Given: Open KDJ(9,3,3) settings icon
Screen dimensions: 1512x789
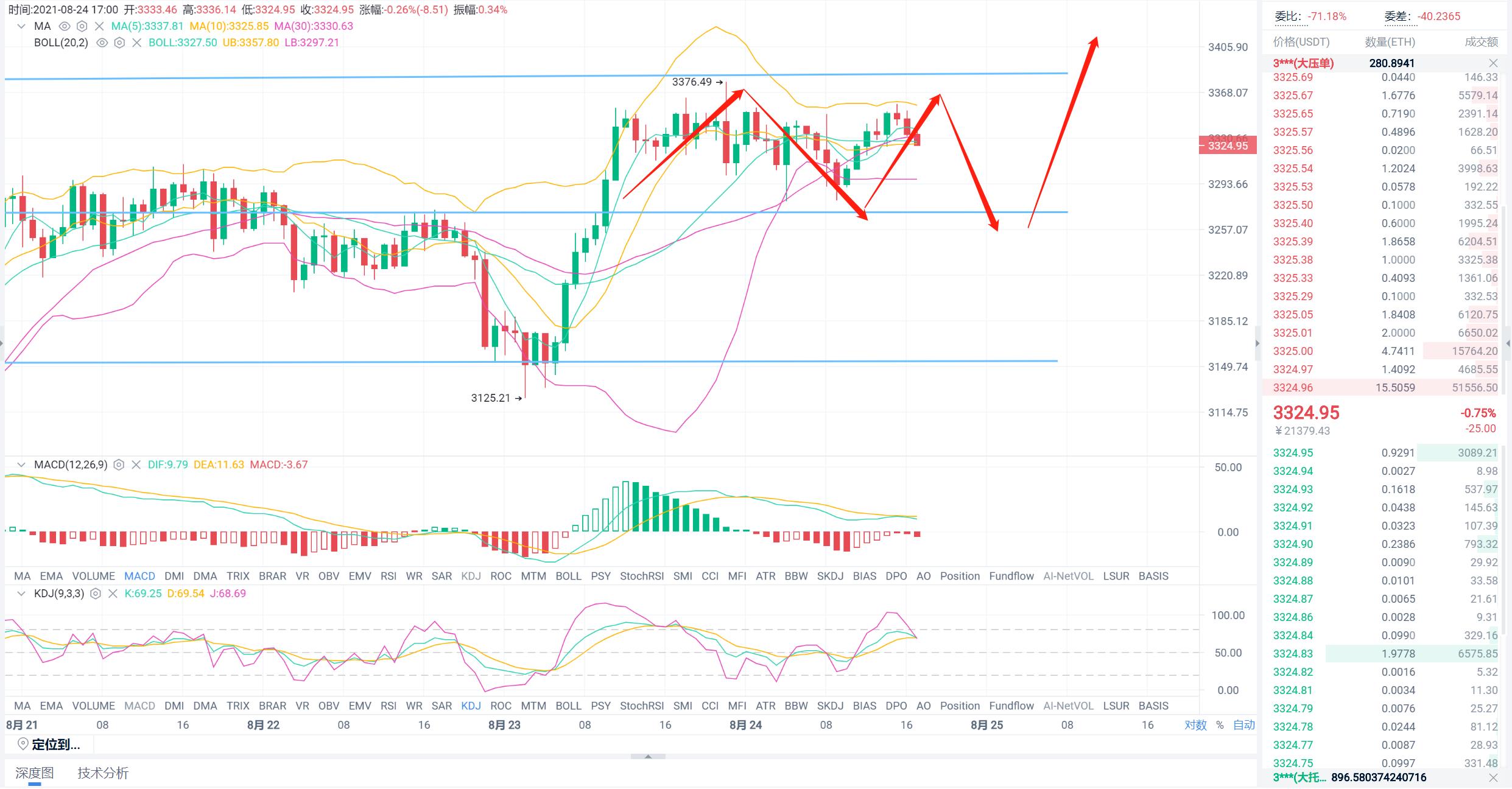Looking at the screenshot, I should [x=95, y=594].
